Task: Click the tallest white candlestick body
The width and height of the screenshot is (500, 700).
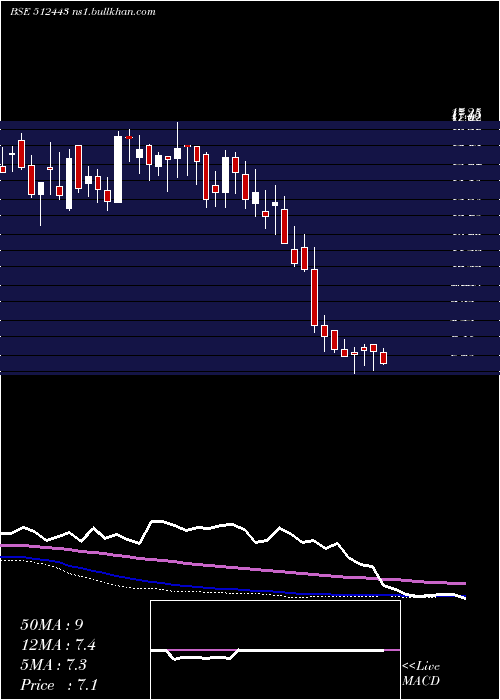Action: [x=118, y=169]
